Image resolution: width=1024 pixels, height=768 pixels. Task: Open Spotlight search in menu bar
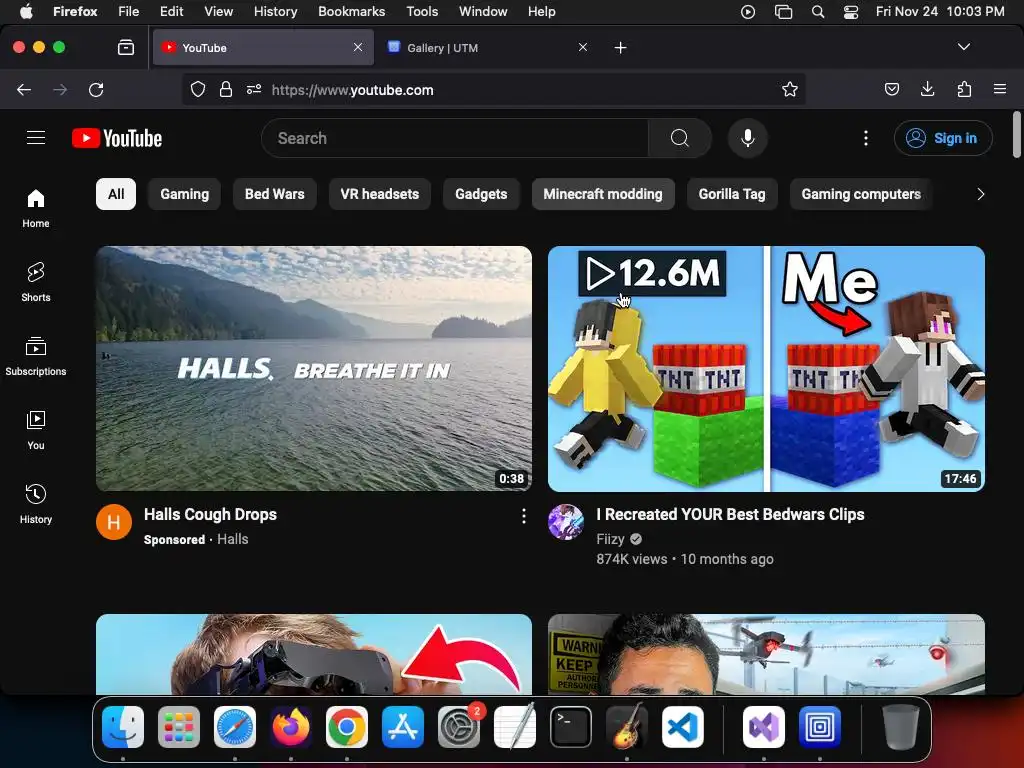click(818, 11)
